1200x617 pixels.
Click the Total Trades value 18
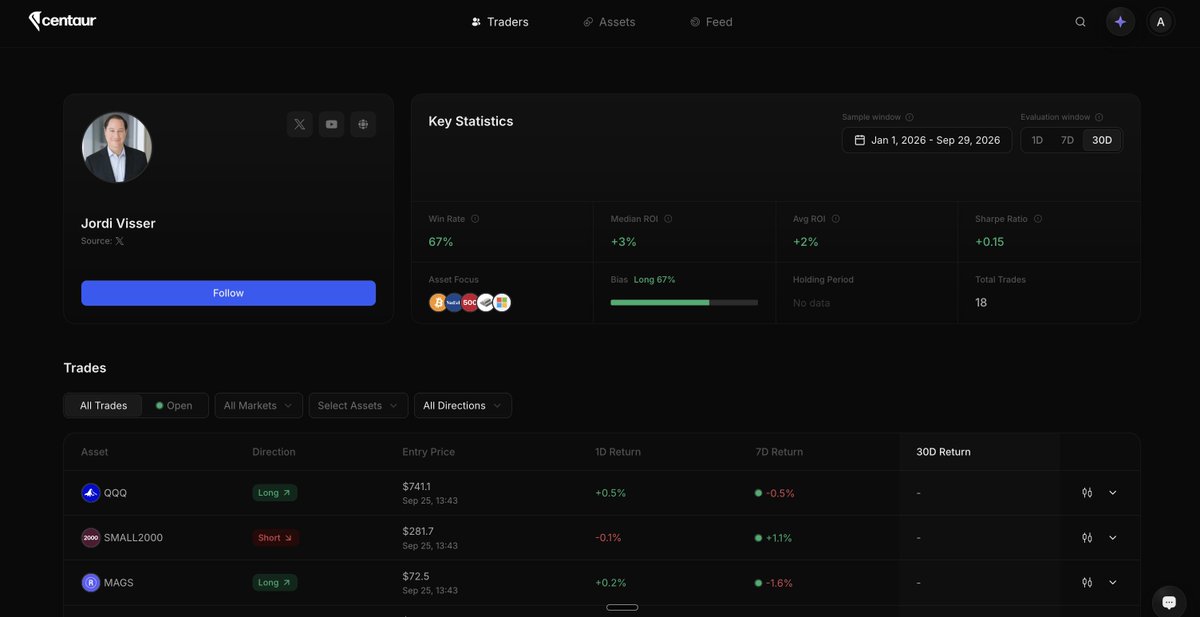pyautogui.click(x=981, y=302)
